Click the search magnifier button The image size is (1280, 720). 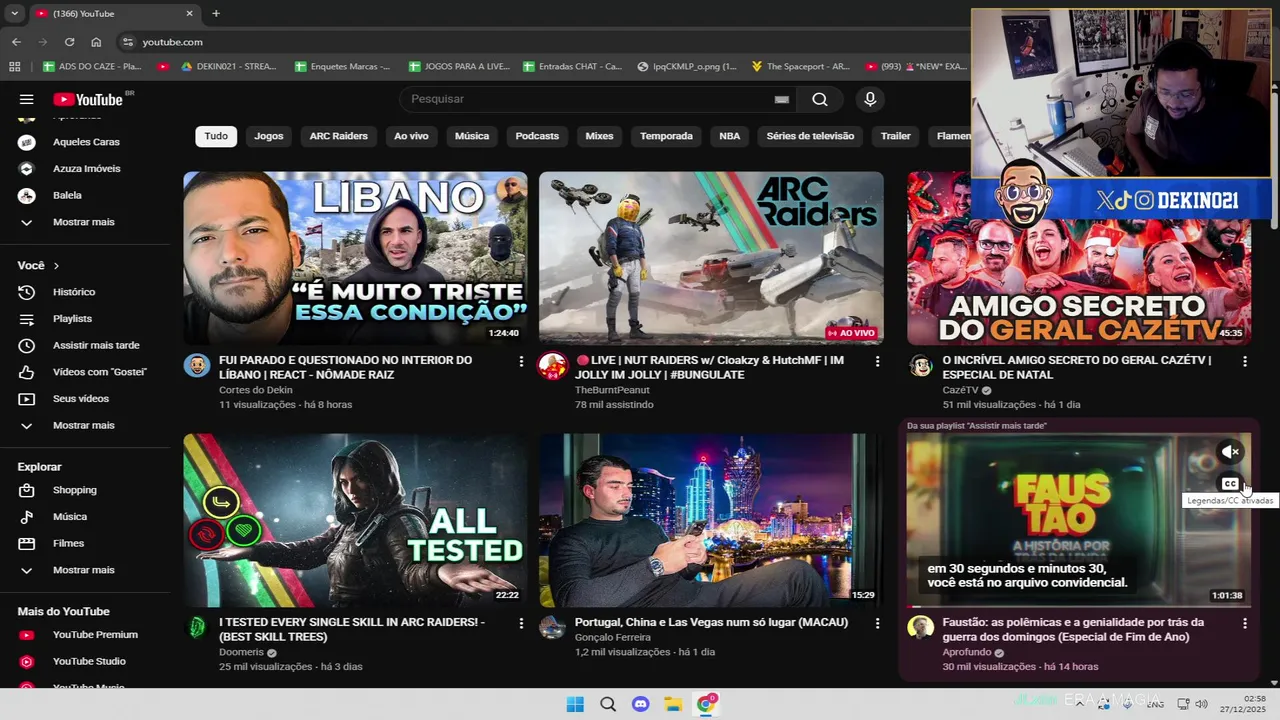[820, 99]
